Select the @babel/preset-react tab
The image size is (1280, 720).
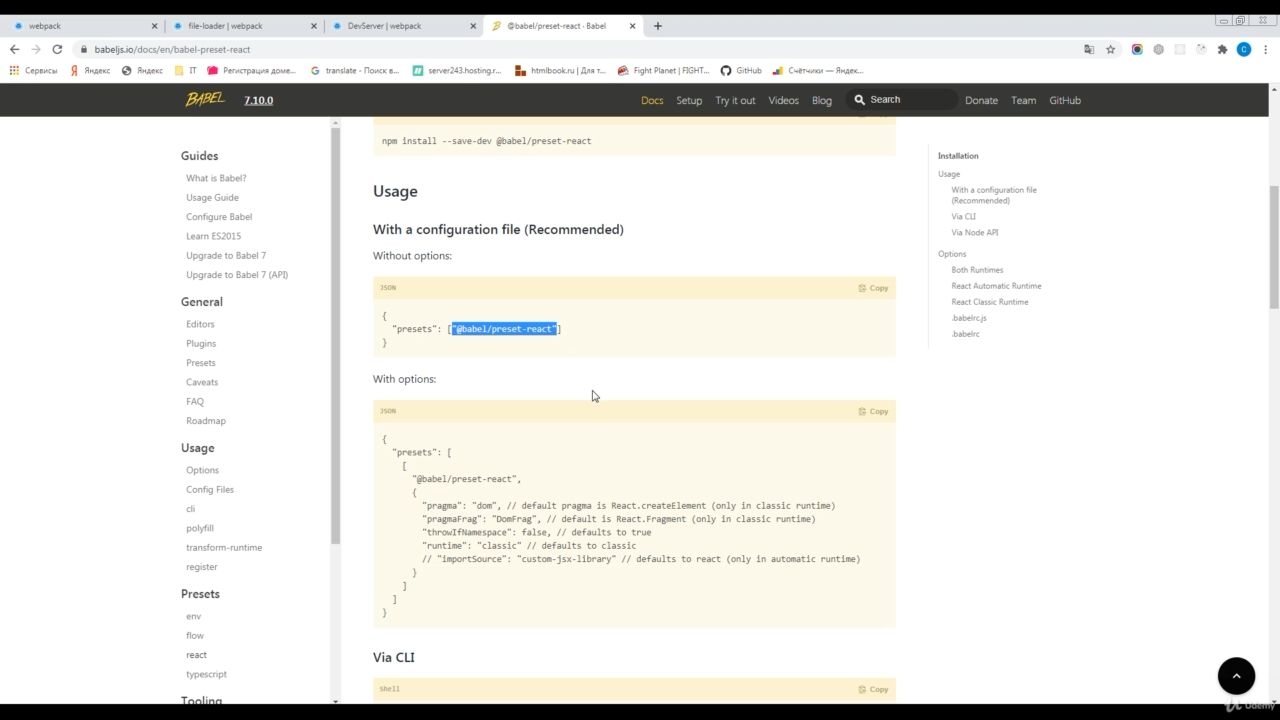tap(562, 26)
